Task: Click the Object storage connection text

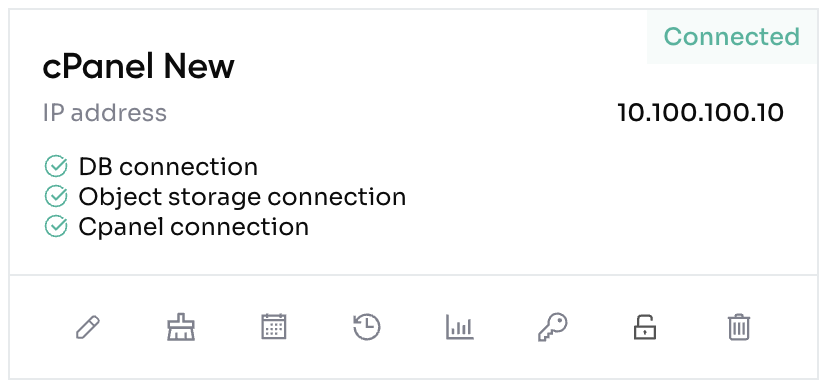Action: point(242,197)
